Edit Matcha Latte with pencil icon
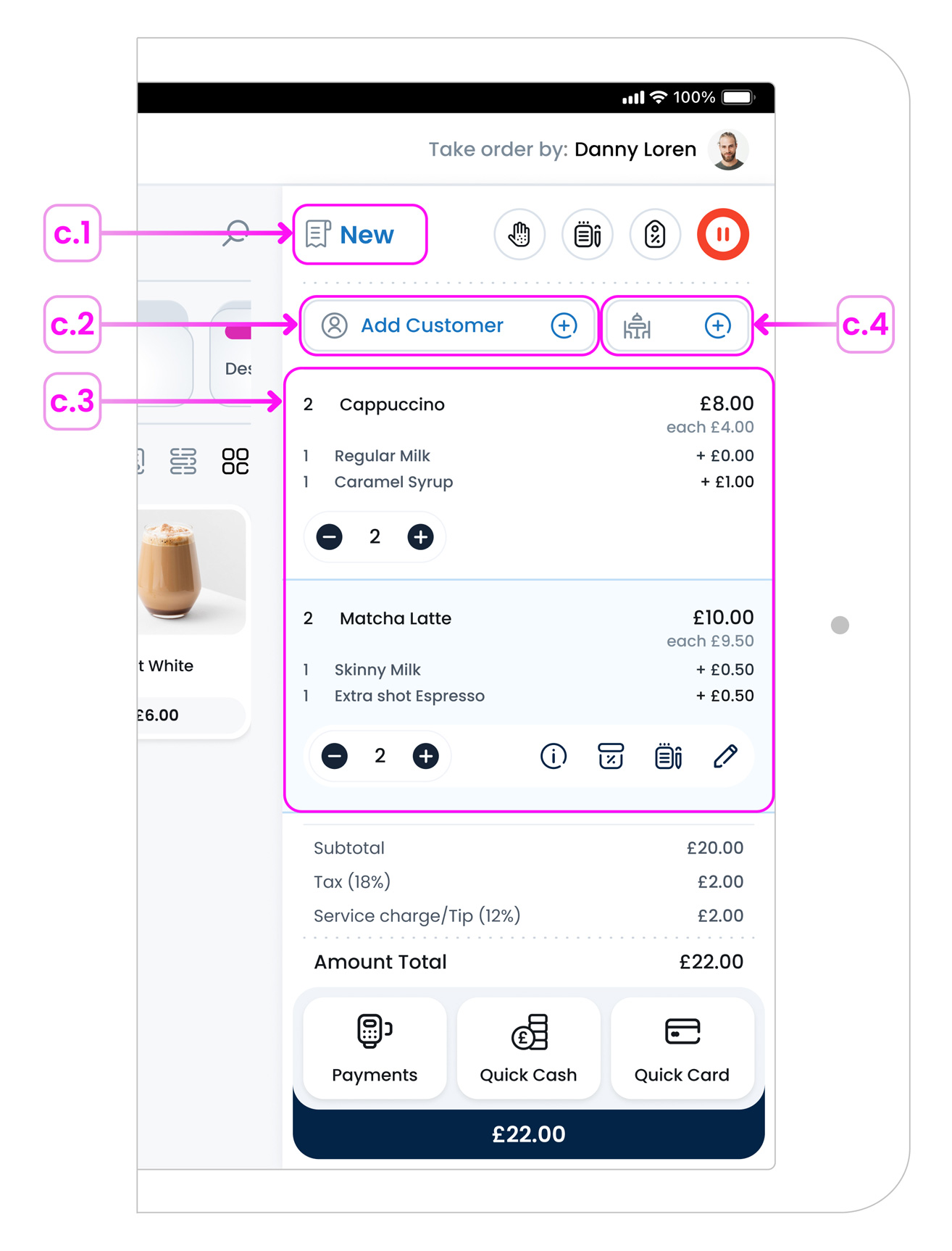This screenshot has width=952, height=1251. coord(725,756)
